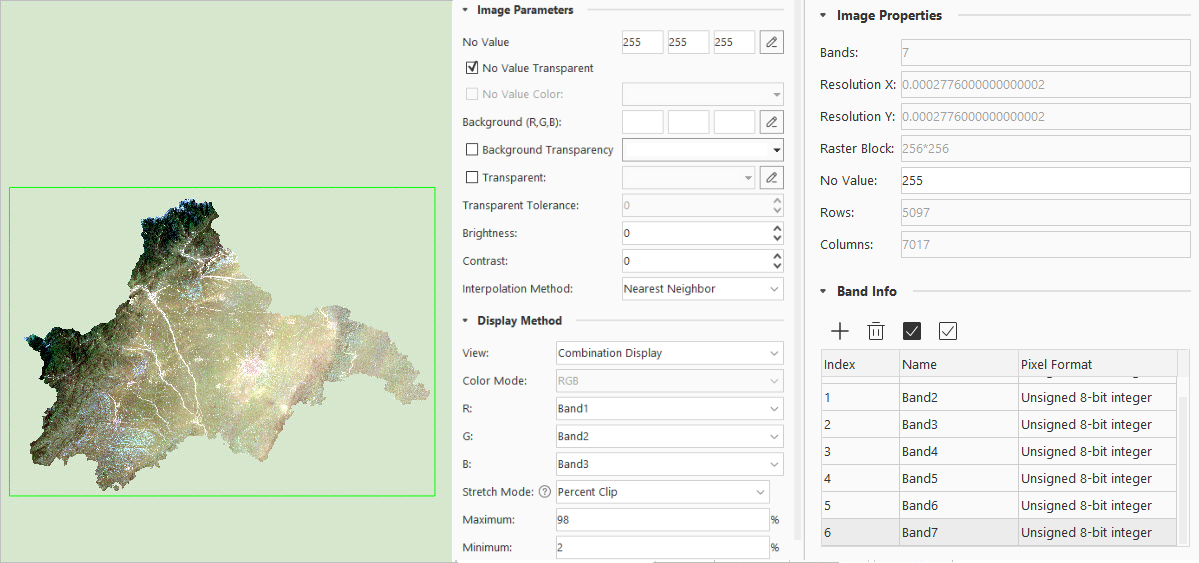Collapse the Band Info section
This screenshot has height=563, width=1199.
click(822, 292)
